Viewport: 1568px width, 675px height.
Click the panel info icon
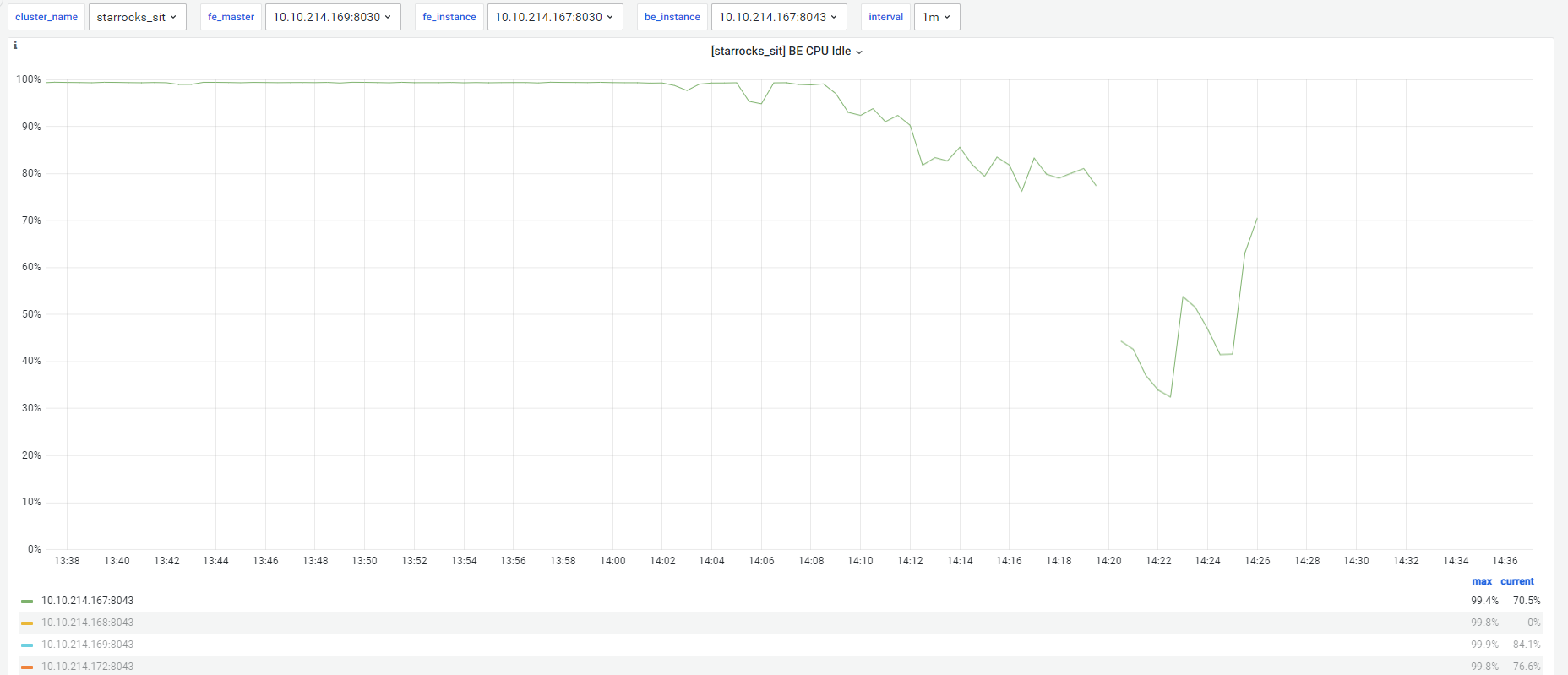tap(15, 46)
